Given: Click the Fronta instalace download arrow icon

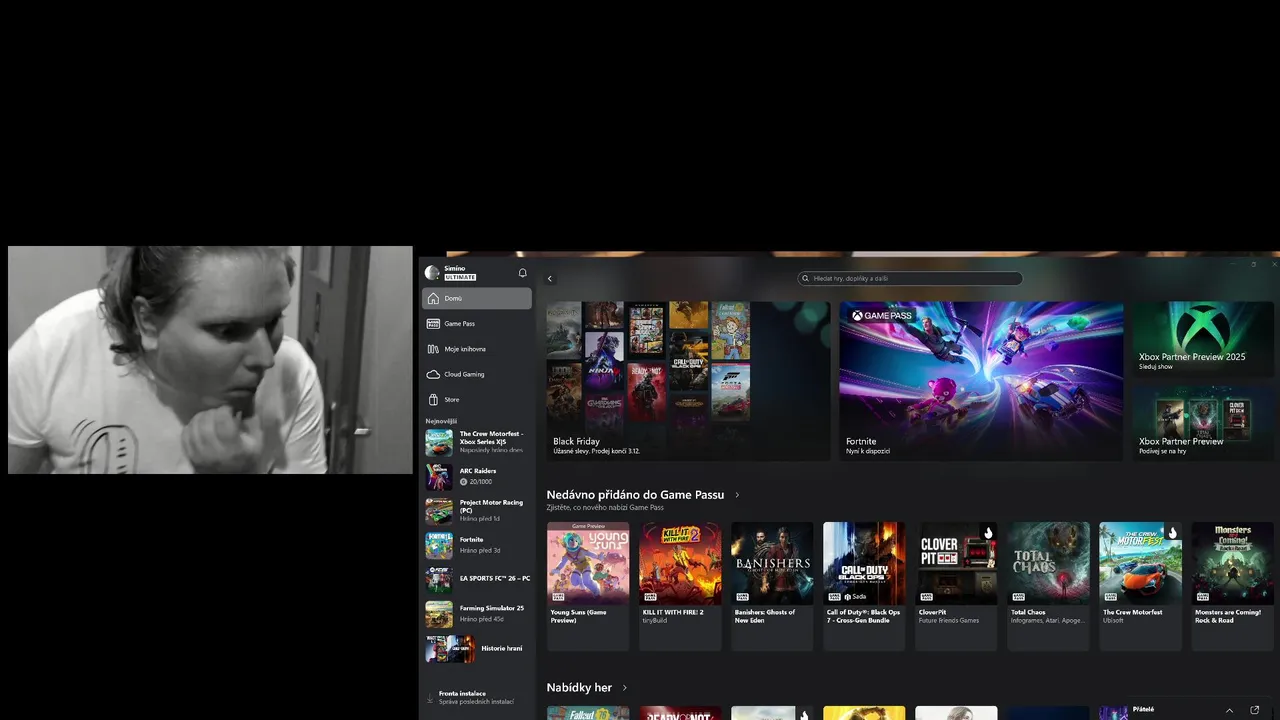Looking at the screenshot, I should tap(430, 697).
